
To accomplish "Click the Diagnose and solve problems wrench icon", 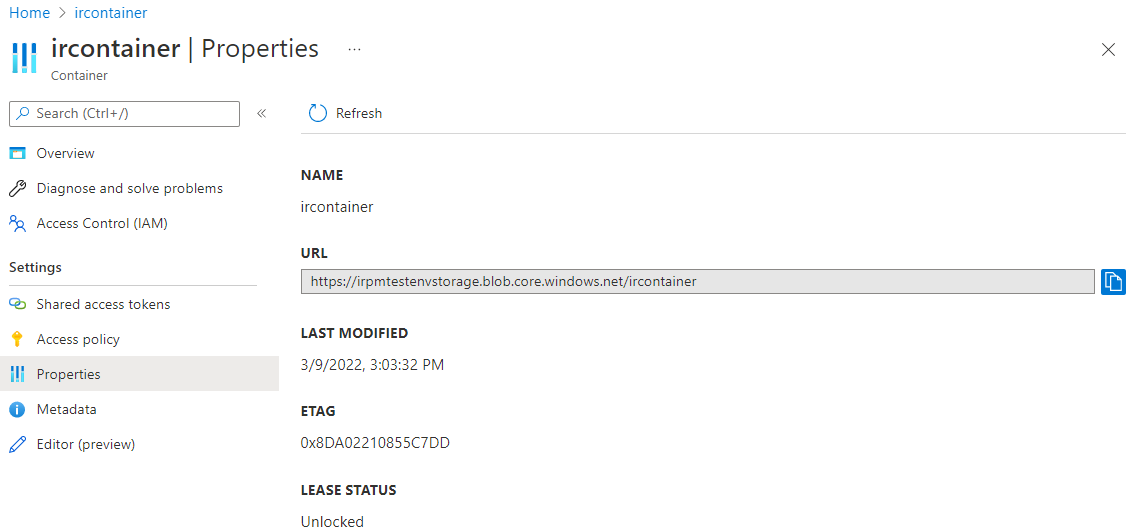I will tap(17, 189).
